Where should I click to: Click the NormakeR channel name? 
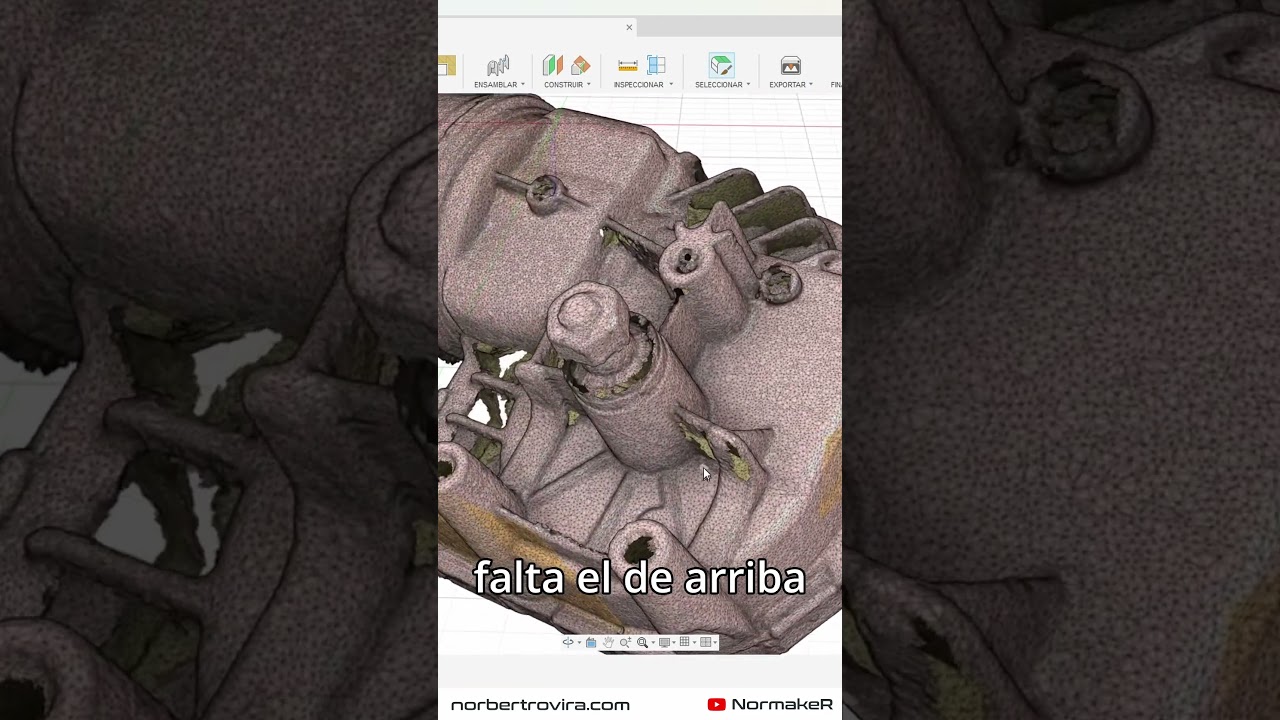[782, 704]
